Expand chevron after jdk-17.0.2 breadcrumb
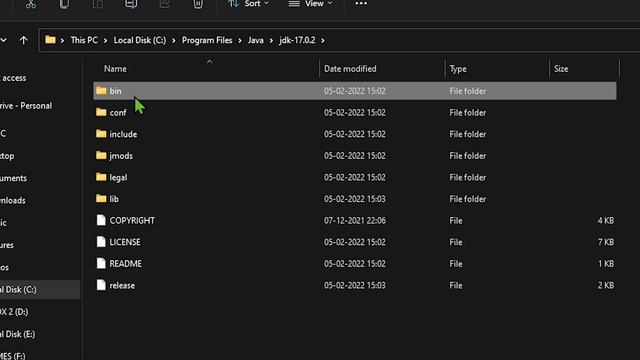Screen dimensions: 640x360 (323, 40)
